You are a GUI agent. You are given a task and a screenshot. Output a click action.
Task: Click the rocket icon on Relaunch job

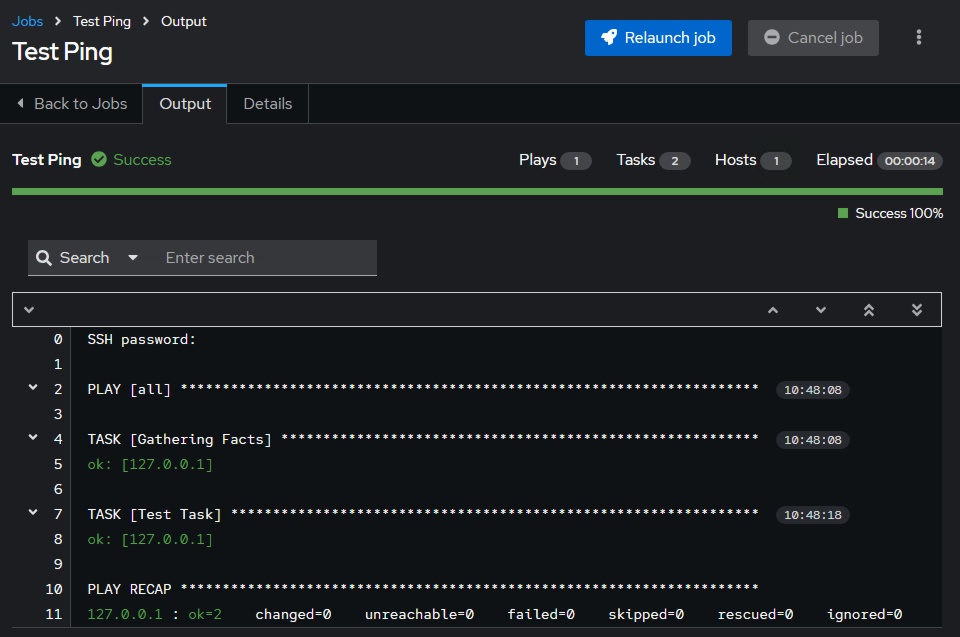[x=610, y=37]
